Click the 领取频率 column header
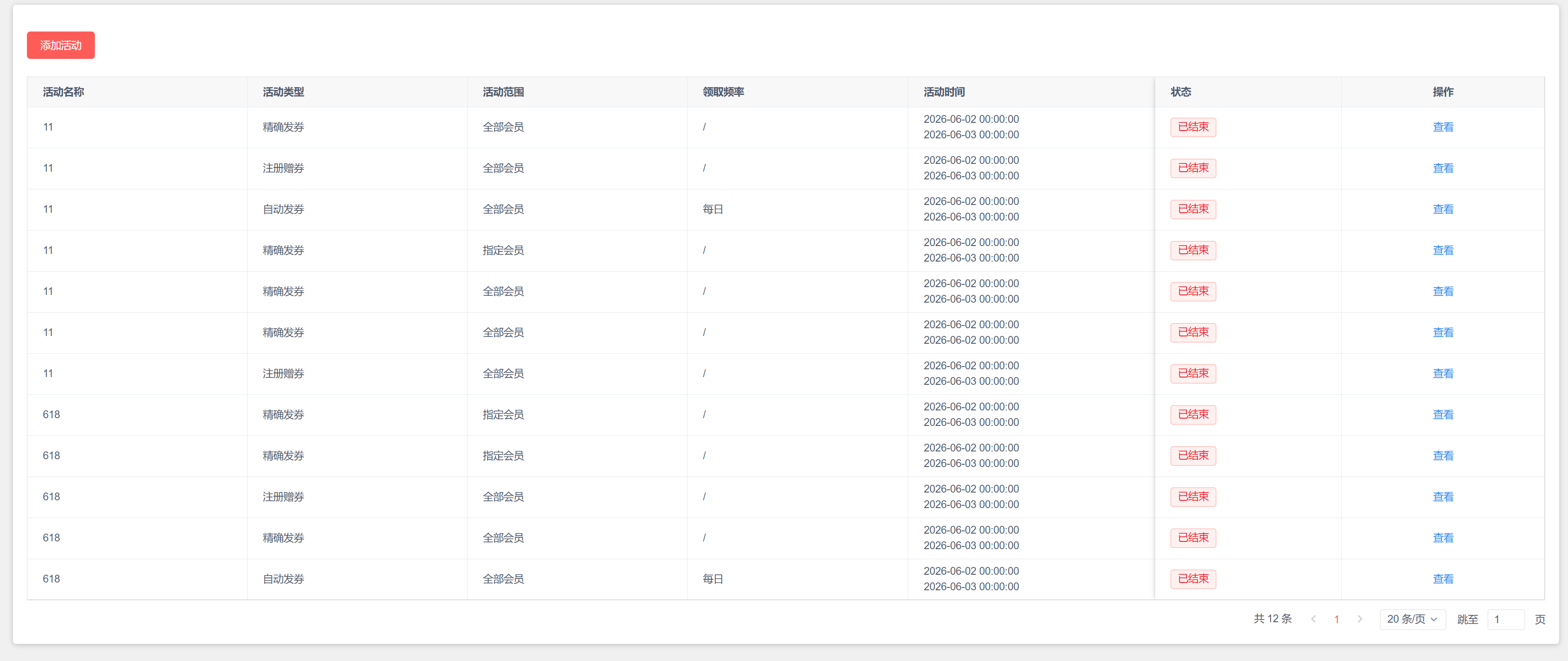The height and width of the screenshot is (661, 1568). 723,92
